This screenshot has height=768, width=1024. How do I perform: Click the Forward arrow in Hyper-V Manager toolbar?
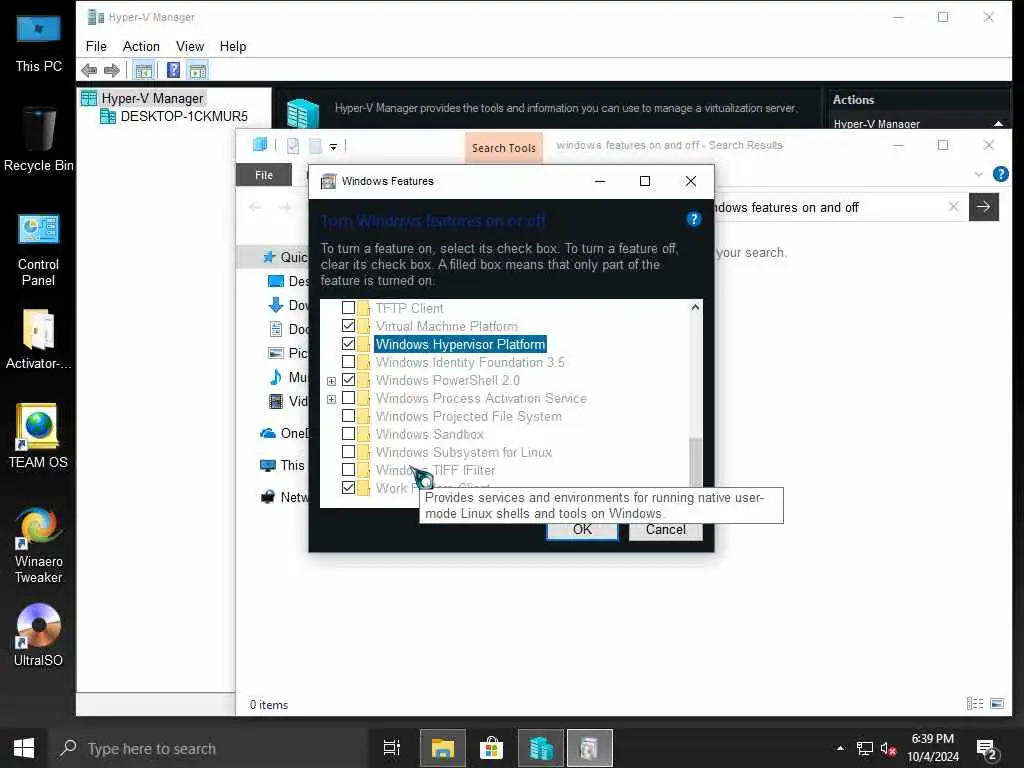[x=112, y=71]
